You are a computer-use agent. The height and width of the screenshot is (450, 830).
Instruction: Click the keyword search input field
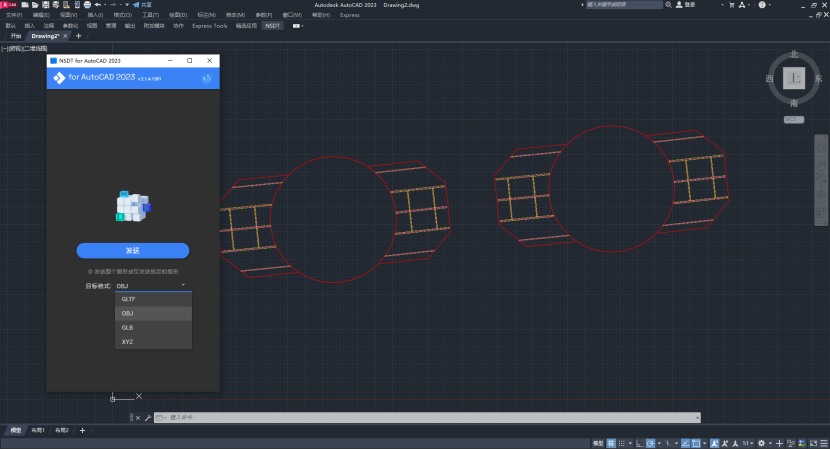click(x=624, y=5)
